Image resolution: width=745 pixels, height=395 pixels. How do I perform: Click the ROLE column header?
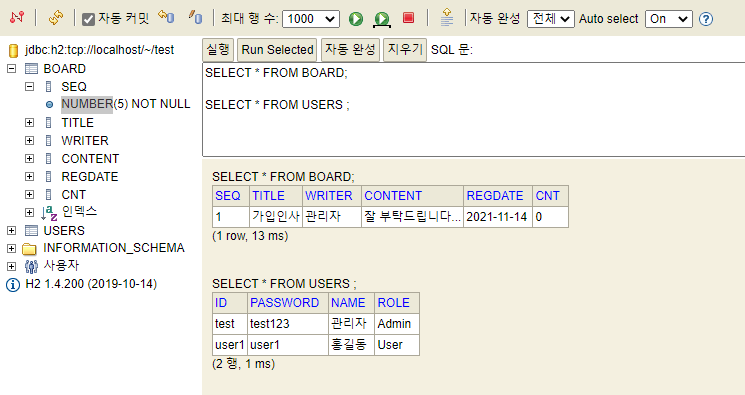coord(397,303)
